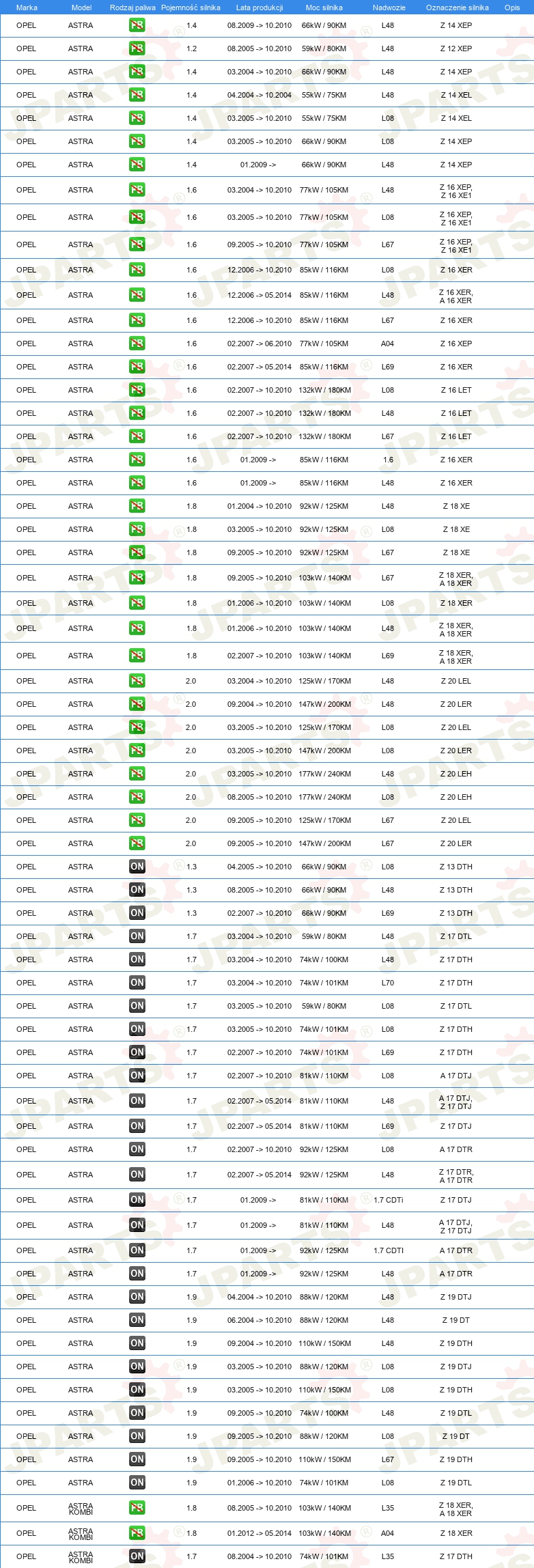The image size is (534, 1568).
Task: Select the Lata produkcji column header
Action: click(x=259, y=8)
